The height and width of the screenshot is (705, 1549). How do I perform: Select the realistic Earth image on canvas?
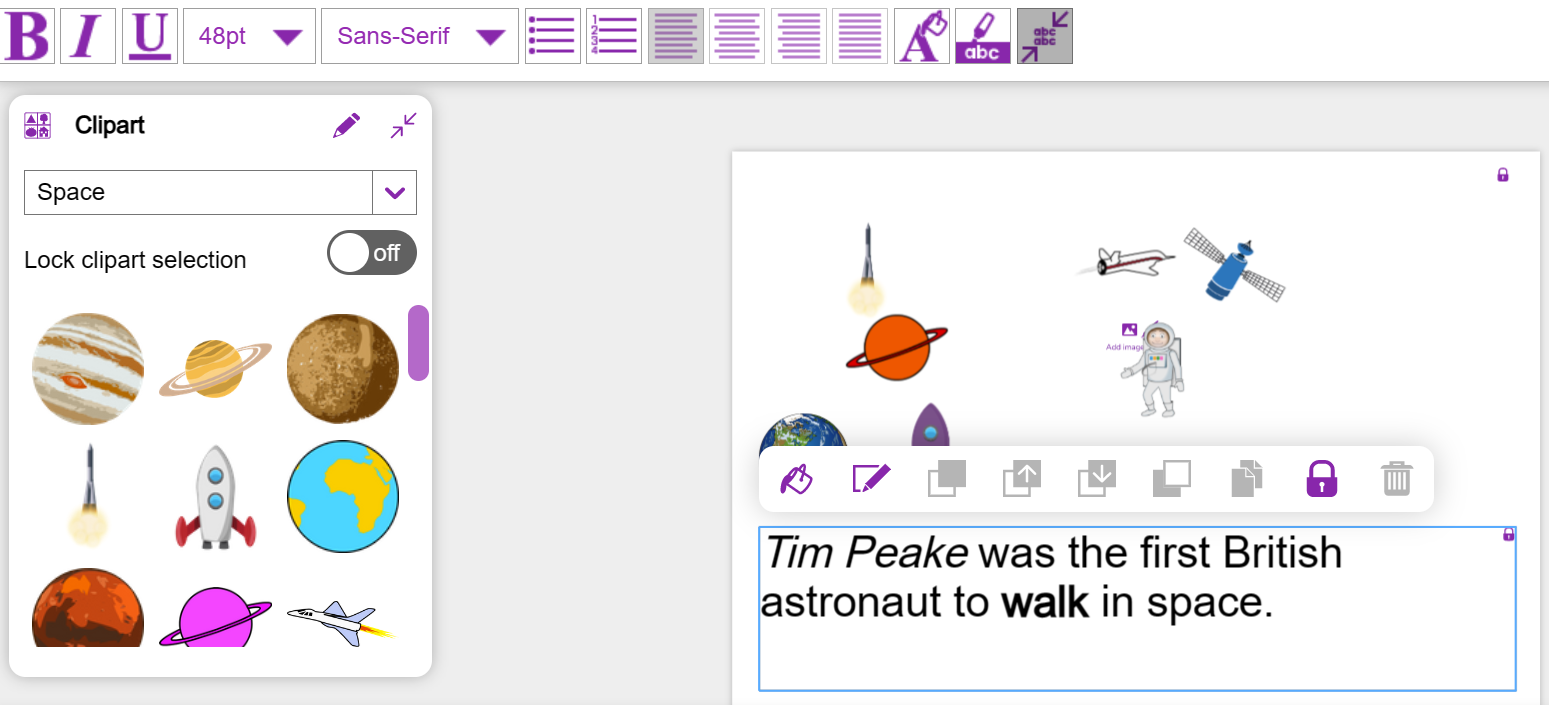point(804,431)
